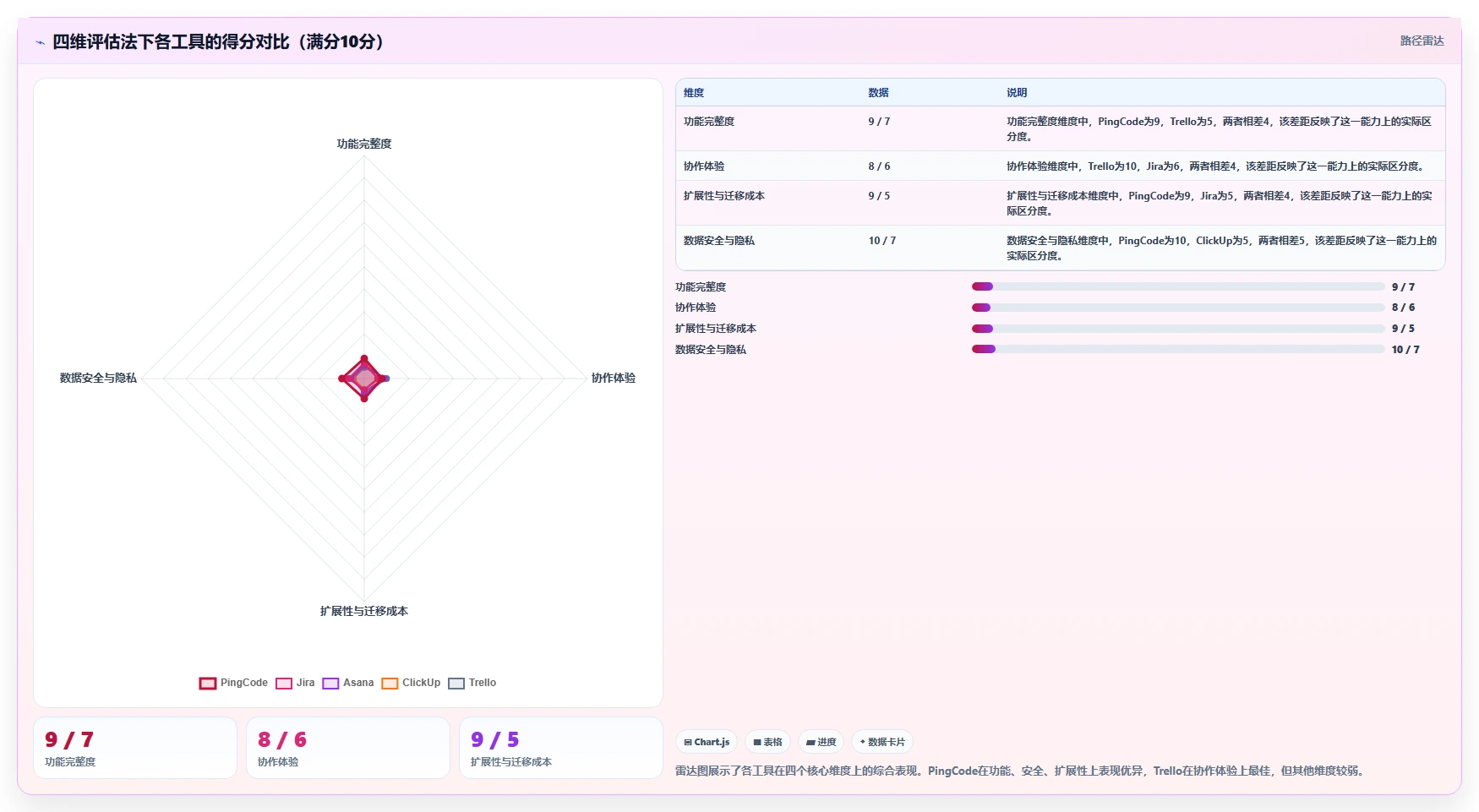Viewport: 1479px width, 812px height.
Task: Click the 8 / 6 value in the table
Action: pos(879,166)
